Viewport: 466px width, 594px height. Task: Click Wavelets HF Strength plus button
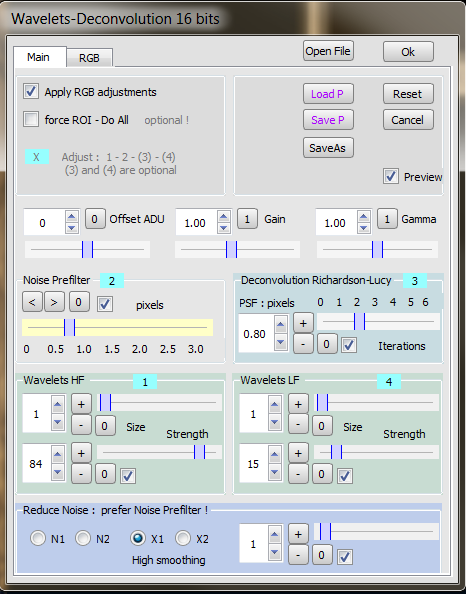pos(81,453)
